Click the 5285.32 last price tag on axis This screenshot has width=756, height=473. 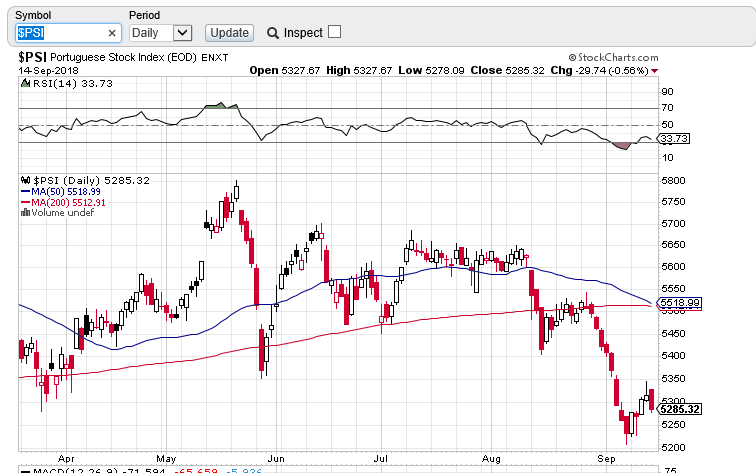[680, 409]
